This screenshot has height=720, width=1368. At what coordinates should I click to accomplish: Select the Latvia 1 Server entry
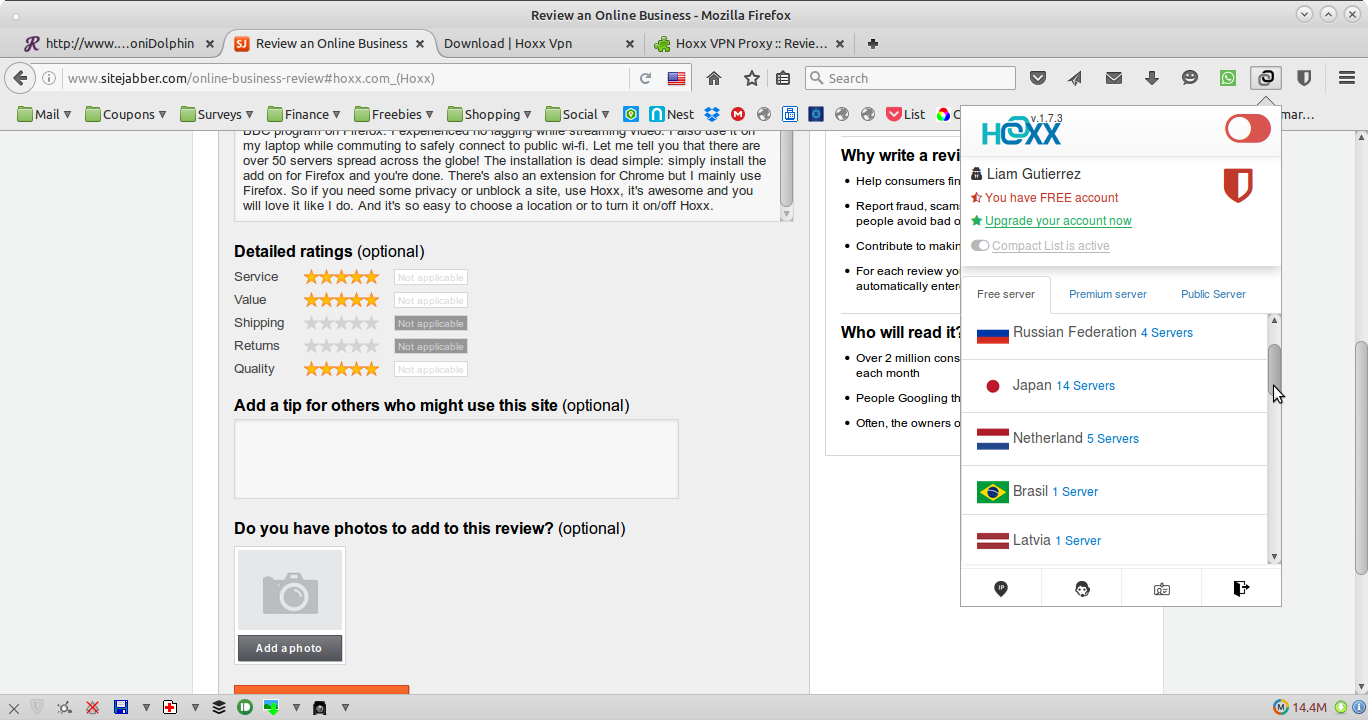pyautogui.click(x=1114, y=541)
